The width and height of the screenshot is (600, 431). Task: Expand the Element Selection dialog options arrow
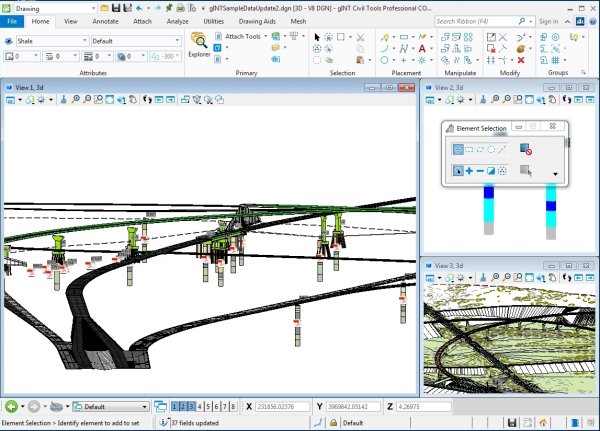[555, 174]
